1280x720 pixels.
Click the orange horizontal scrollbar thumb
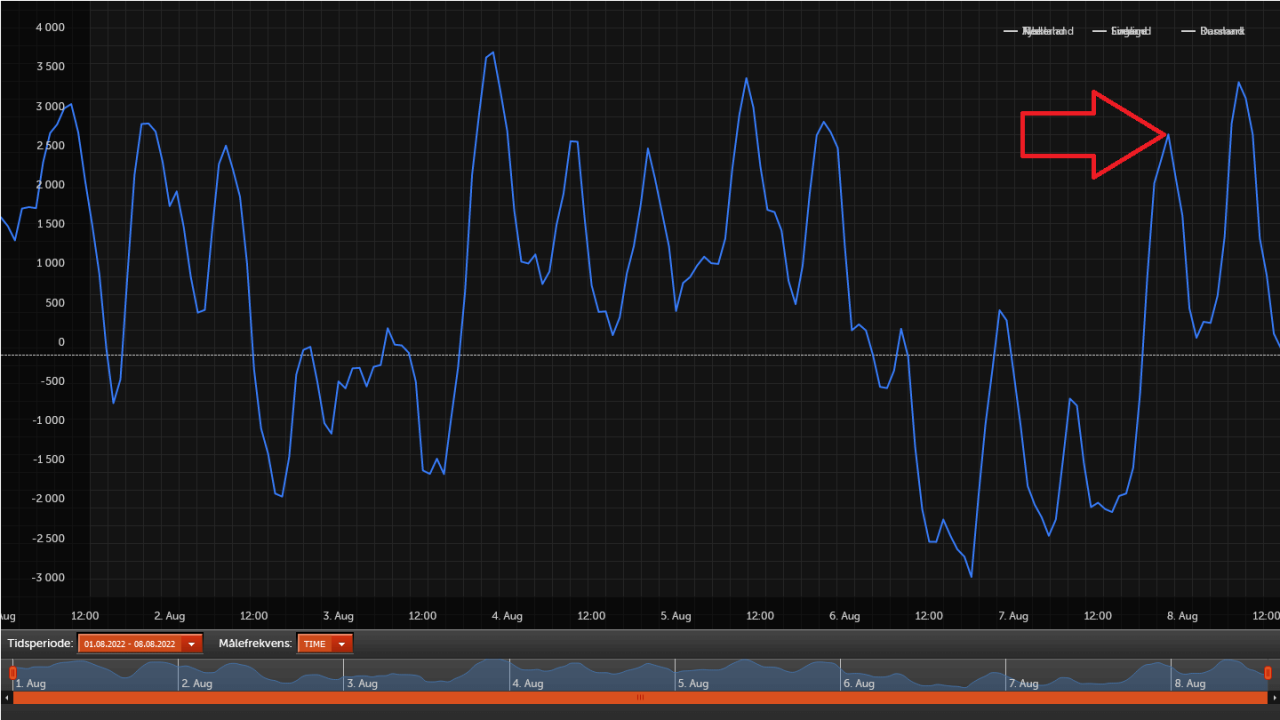(640, 697)
